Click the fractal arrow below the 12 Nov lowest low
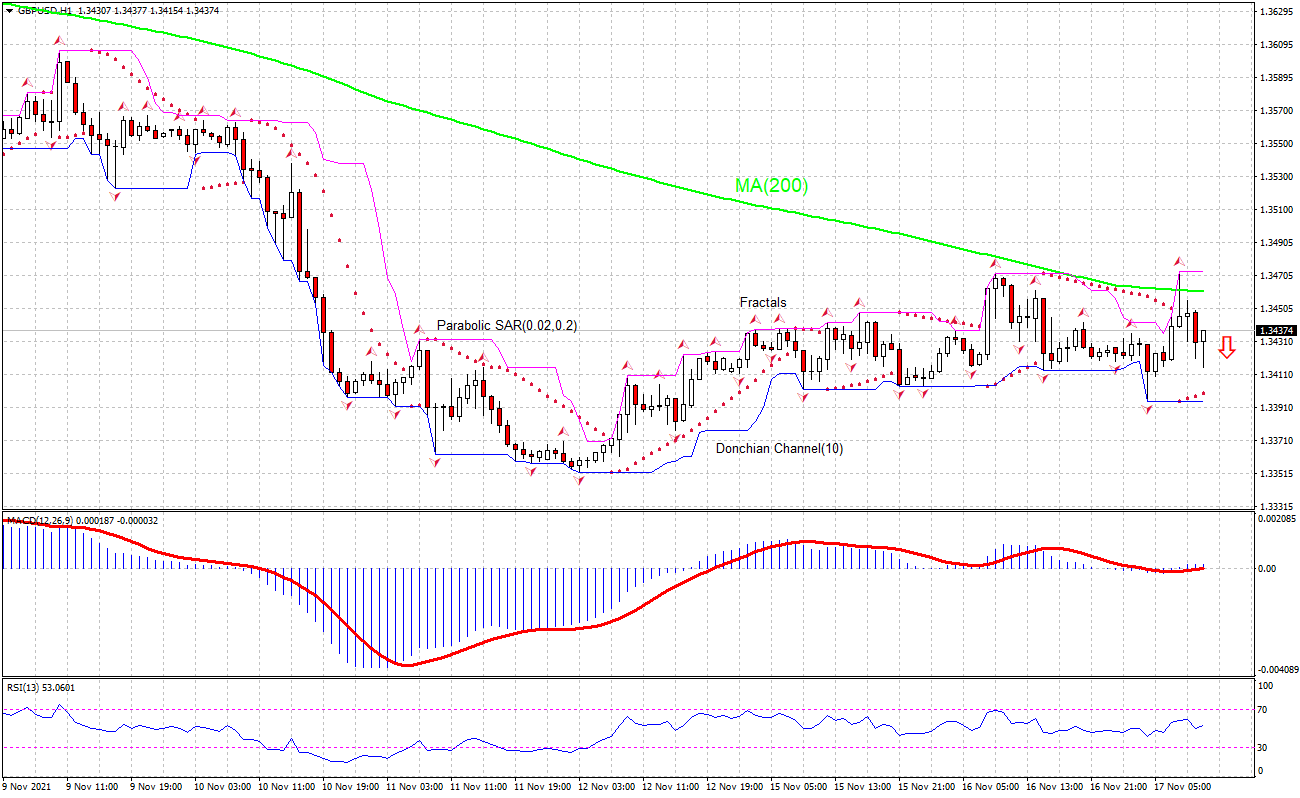The width and height of the screenshot is (1300, 798). click(x=578, y=481)
